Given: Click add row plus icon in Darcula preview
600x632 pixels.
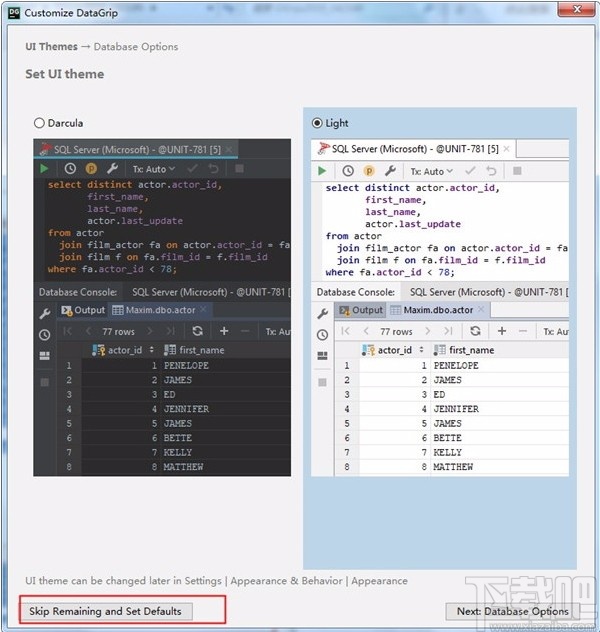Looking at the screenshot, I should [x=224, y=331].
